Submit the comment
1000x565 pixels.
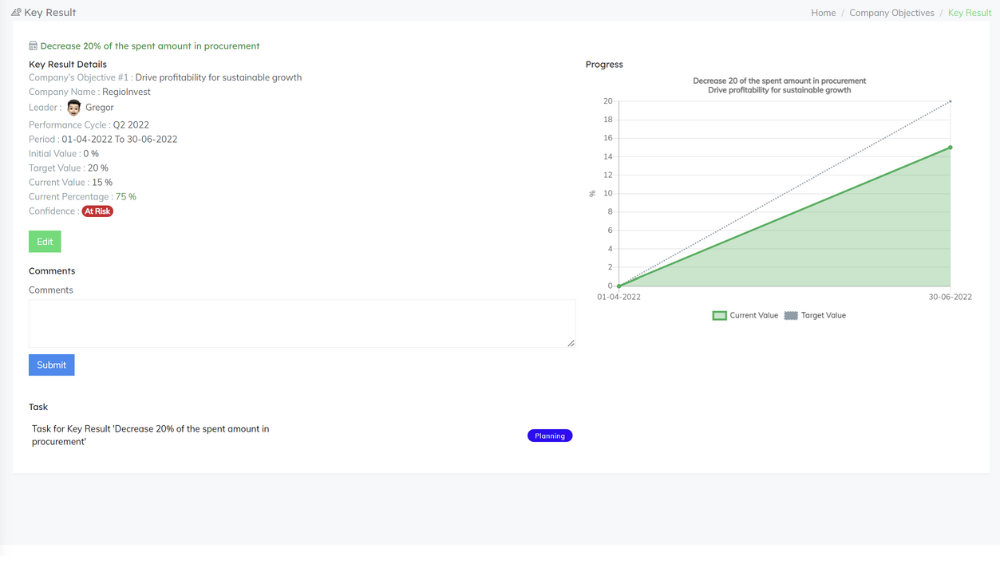pos(51,365)
